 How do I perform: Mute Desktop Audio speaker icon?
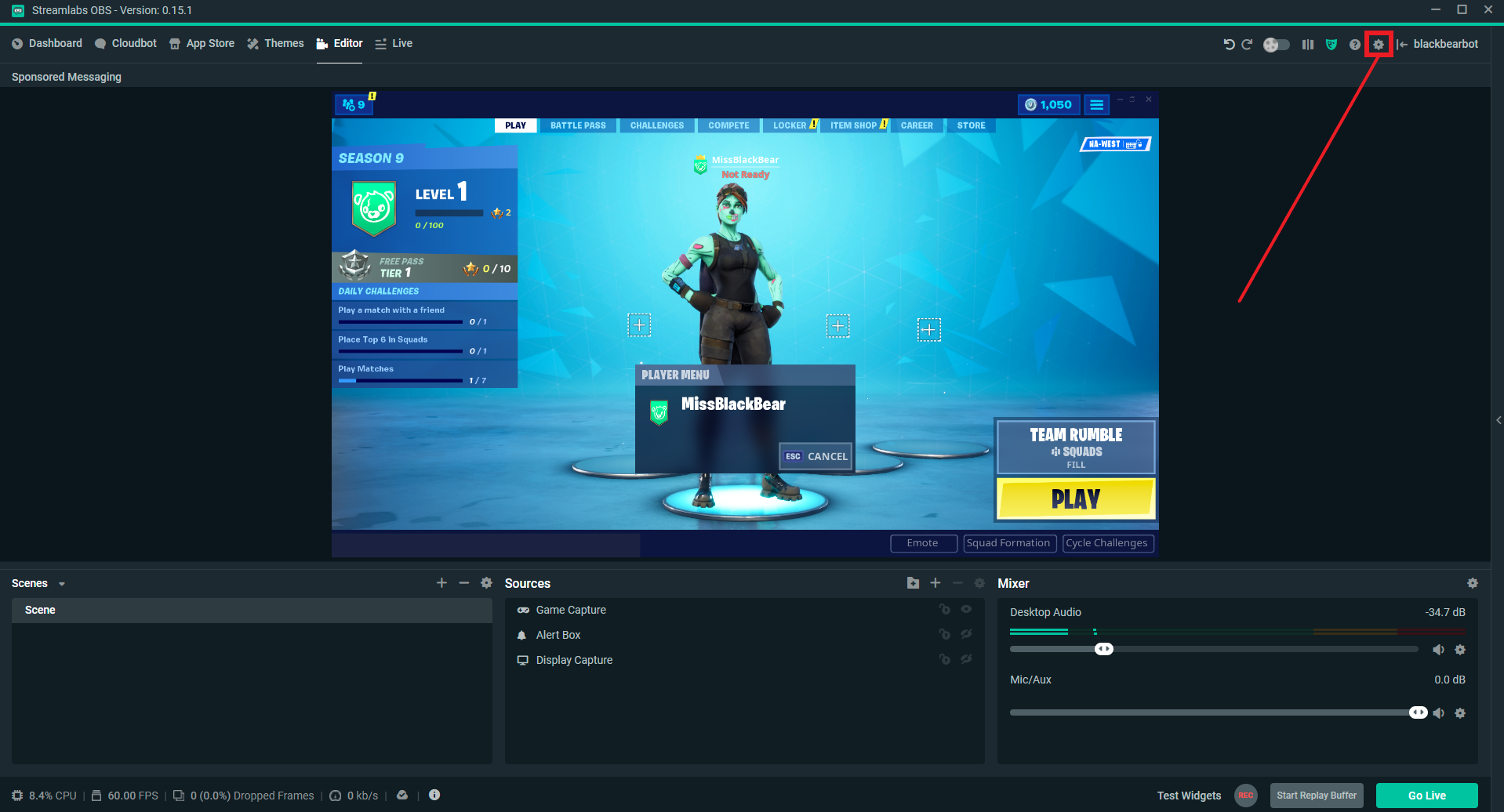point(1438,650)
